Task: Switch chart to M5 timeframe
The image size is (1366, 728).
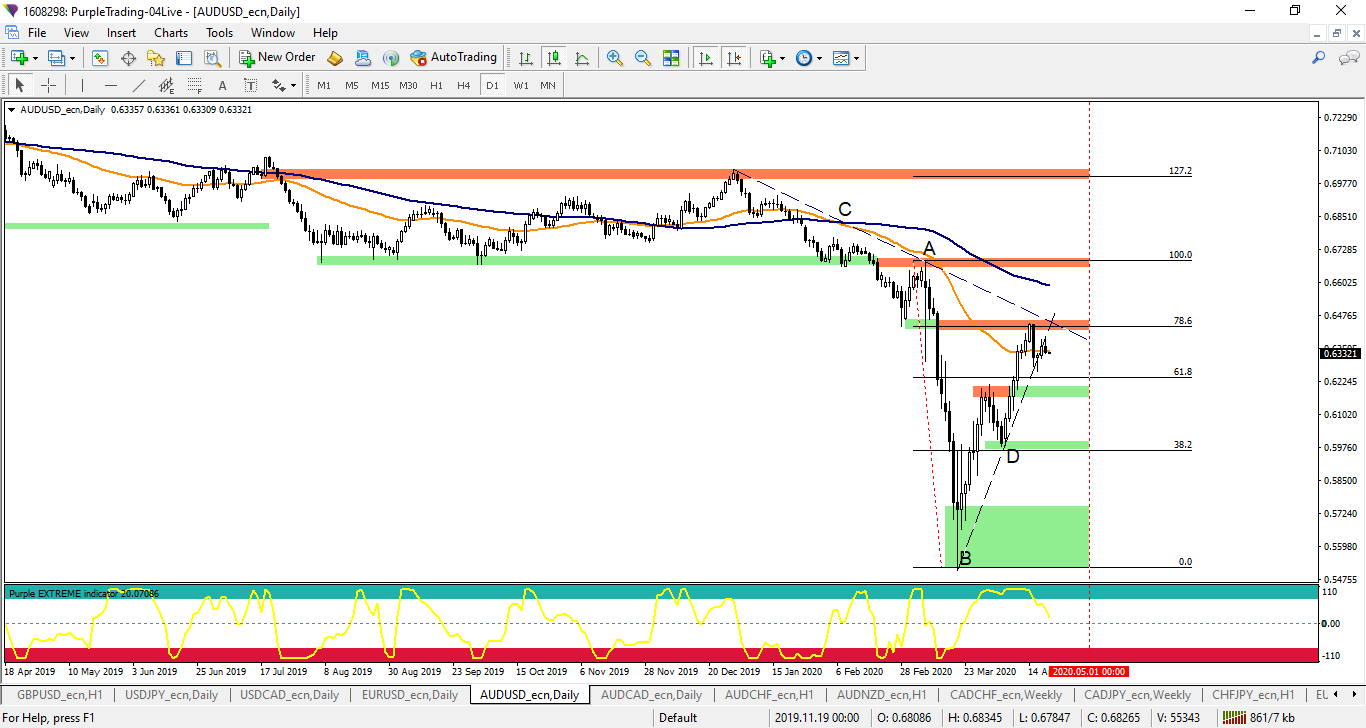Action: (352, 85)
